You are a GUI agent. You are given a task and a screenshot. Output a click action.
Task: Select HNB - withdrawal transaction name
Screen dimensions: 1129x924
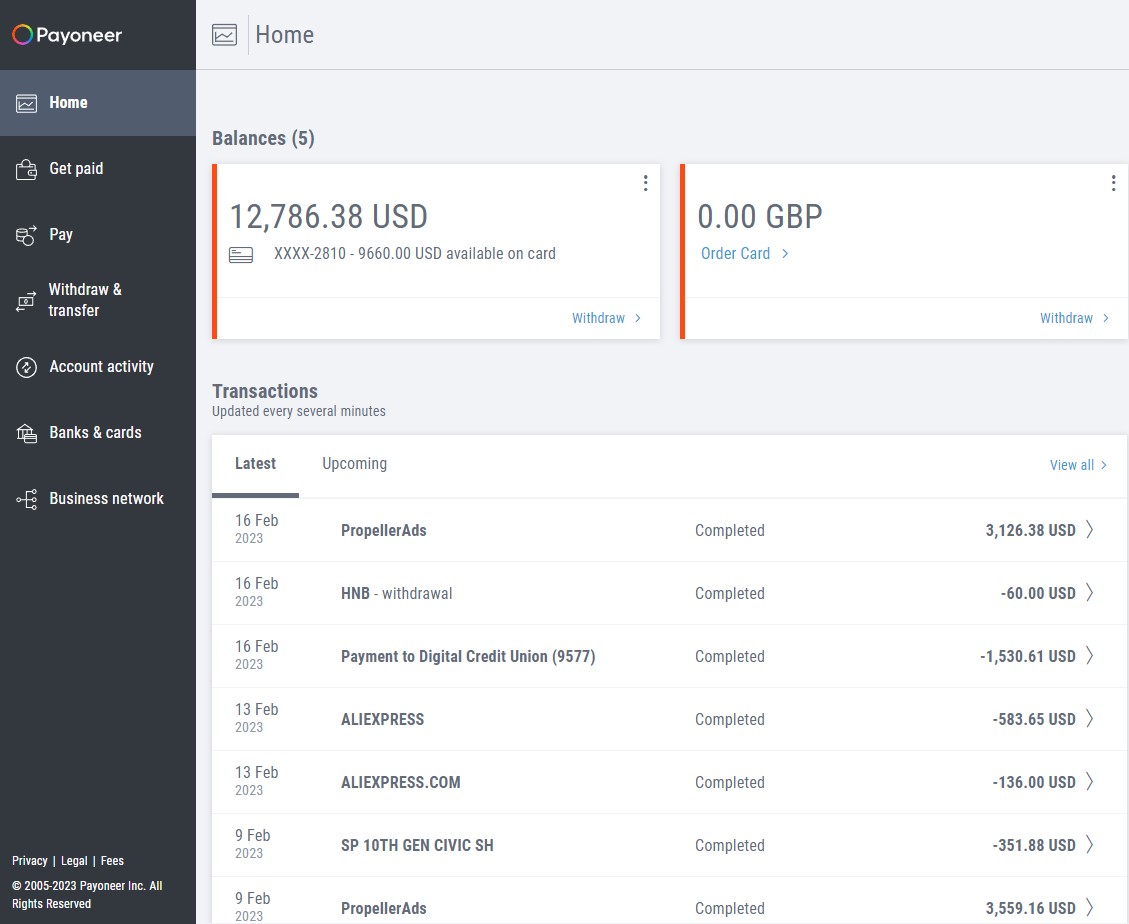tap(397, 593)
